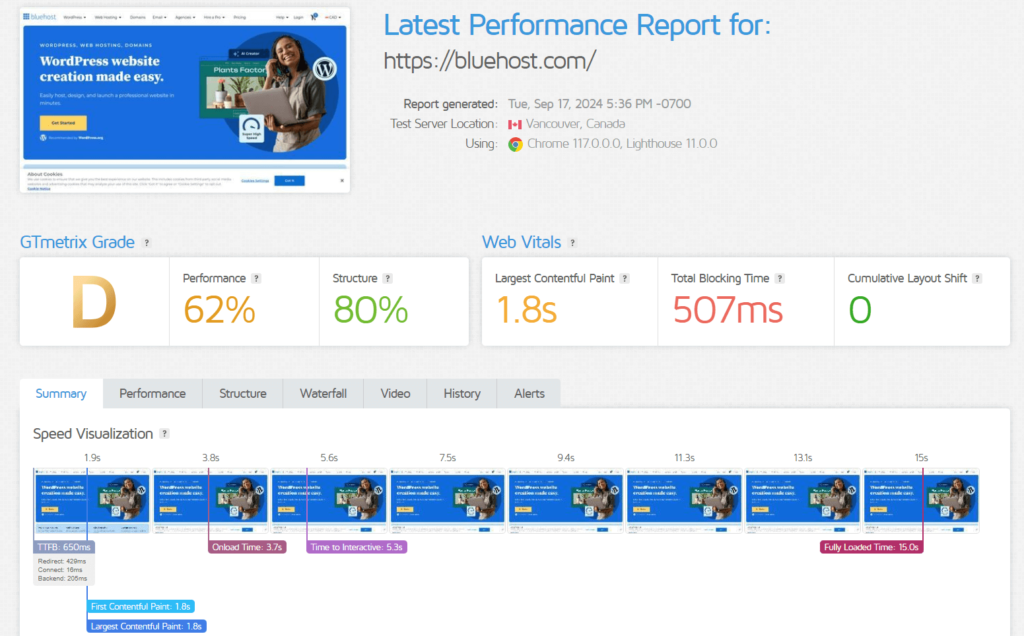The width and height of the screenshot is (1024, 636).
Task: Click the Onload Time: 3.7s marker
Action: (248, 547)
